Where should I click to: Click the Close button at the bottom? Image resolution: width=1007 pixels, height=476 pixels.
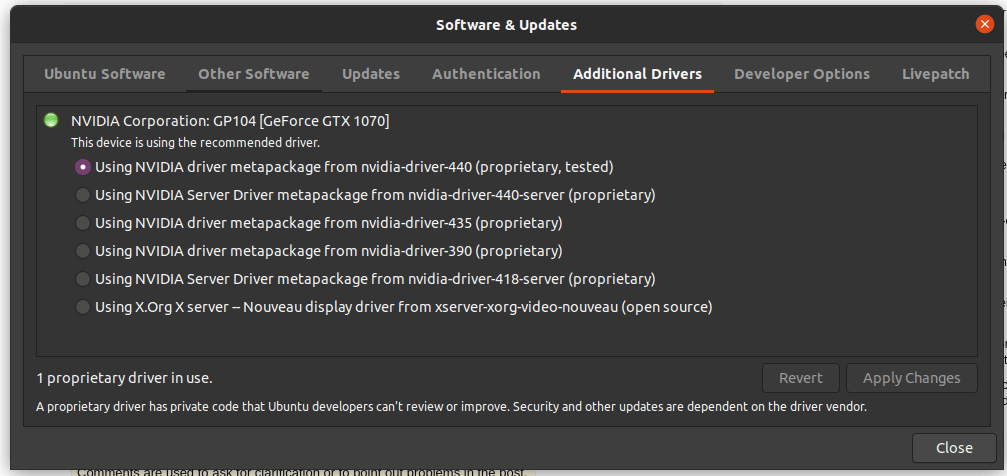[954, 448]
